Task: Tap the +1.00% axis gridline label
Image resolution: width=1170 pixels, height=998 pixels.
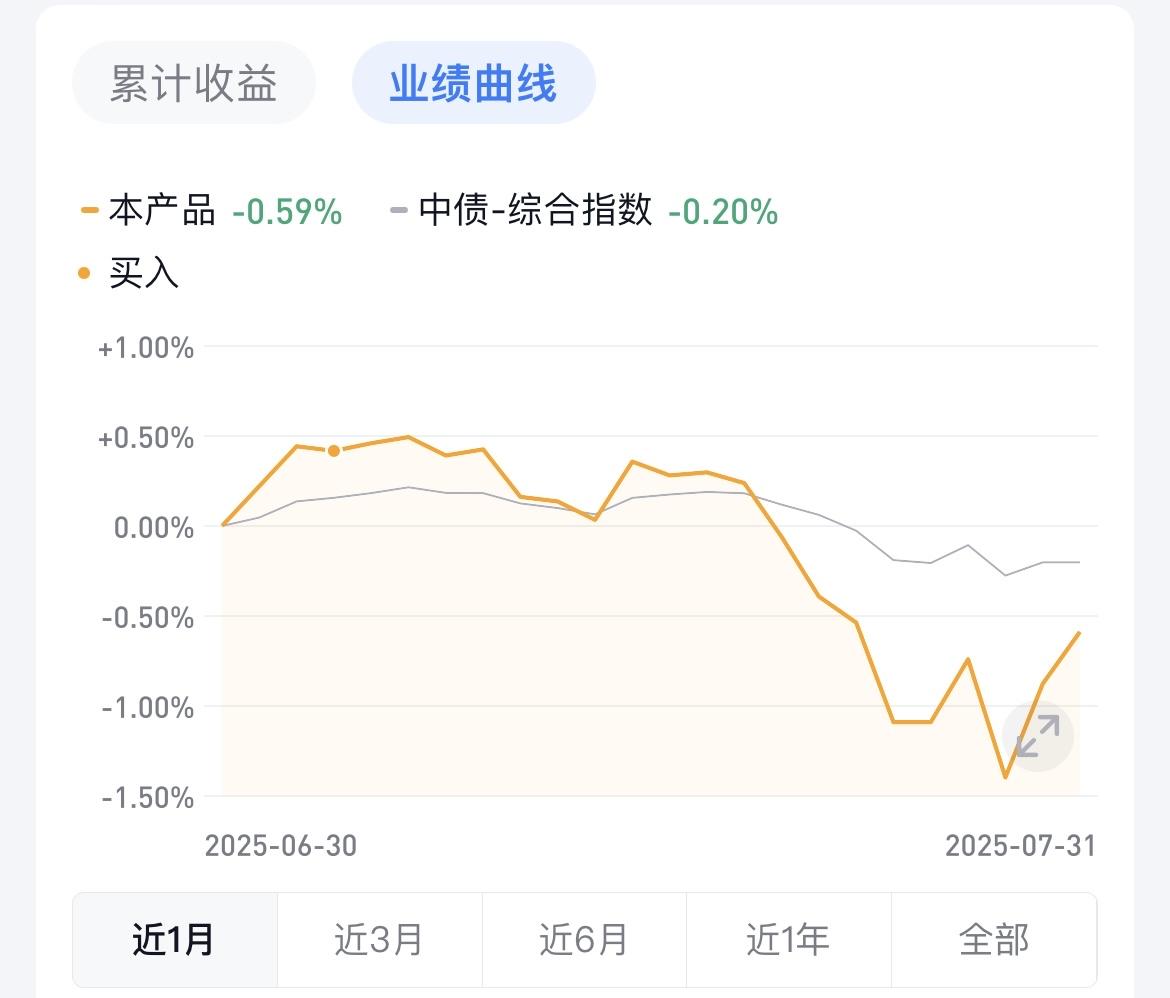Action: tap(146, 348)
